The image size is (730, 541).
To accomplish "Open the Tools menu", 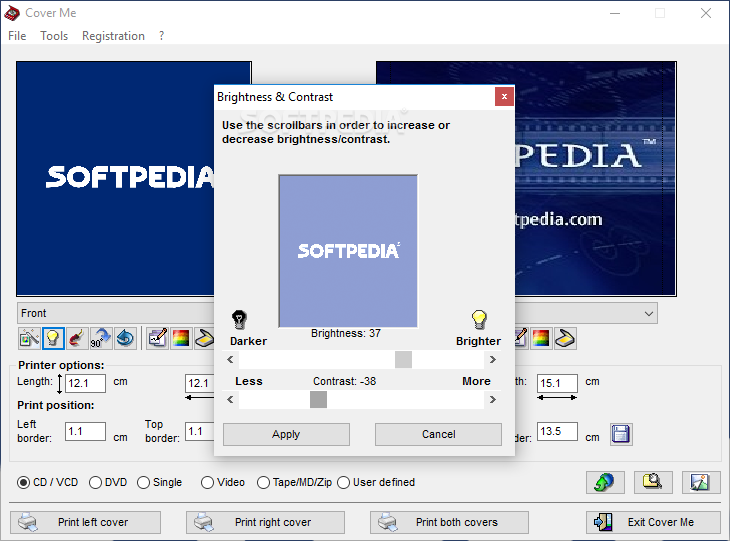I will [x=54, y=36].
